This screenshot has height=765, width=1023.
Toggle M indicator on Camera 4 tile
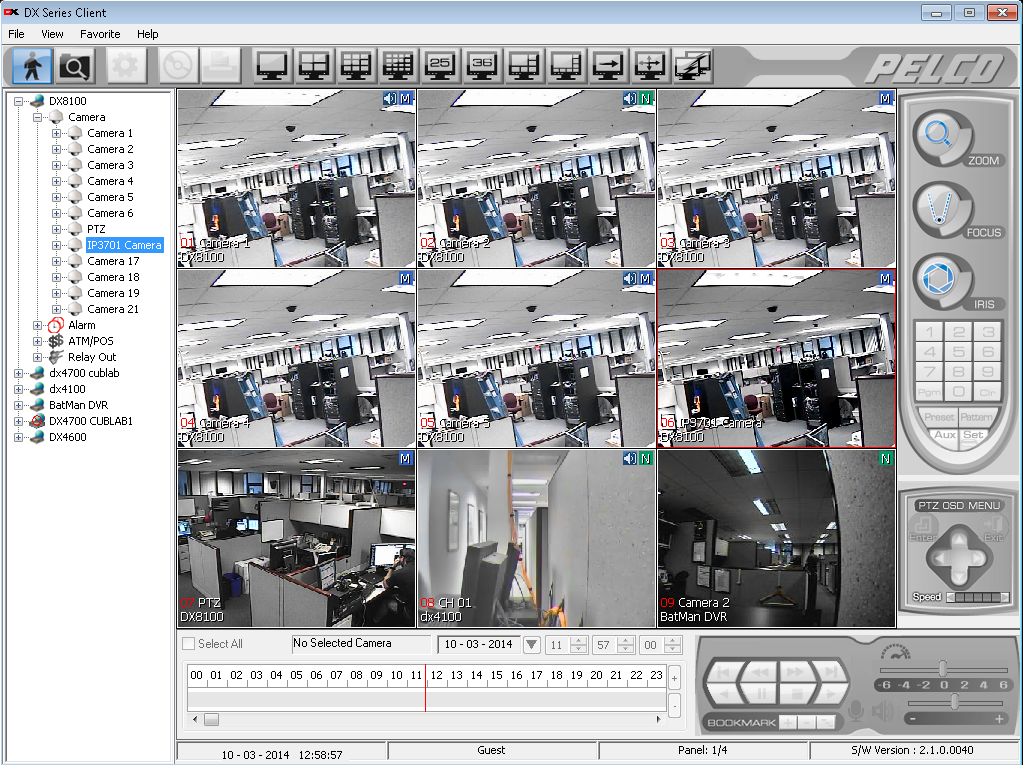pos(405,278)
